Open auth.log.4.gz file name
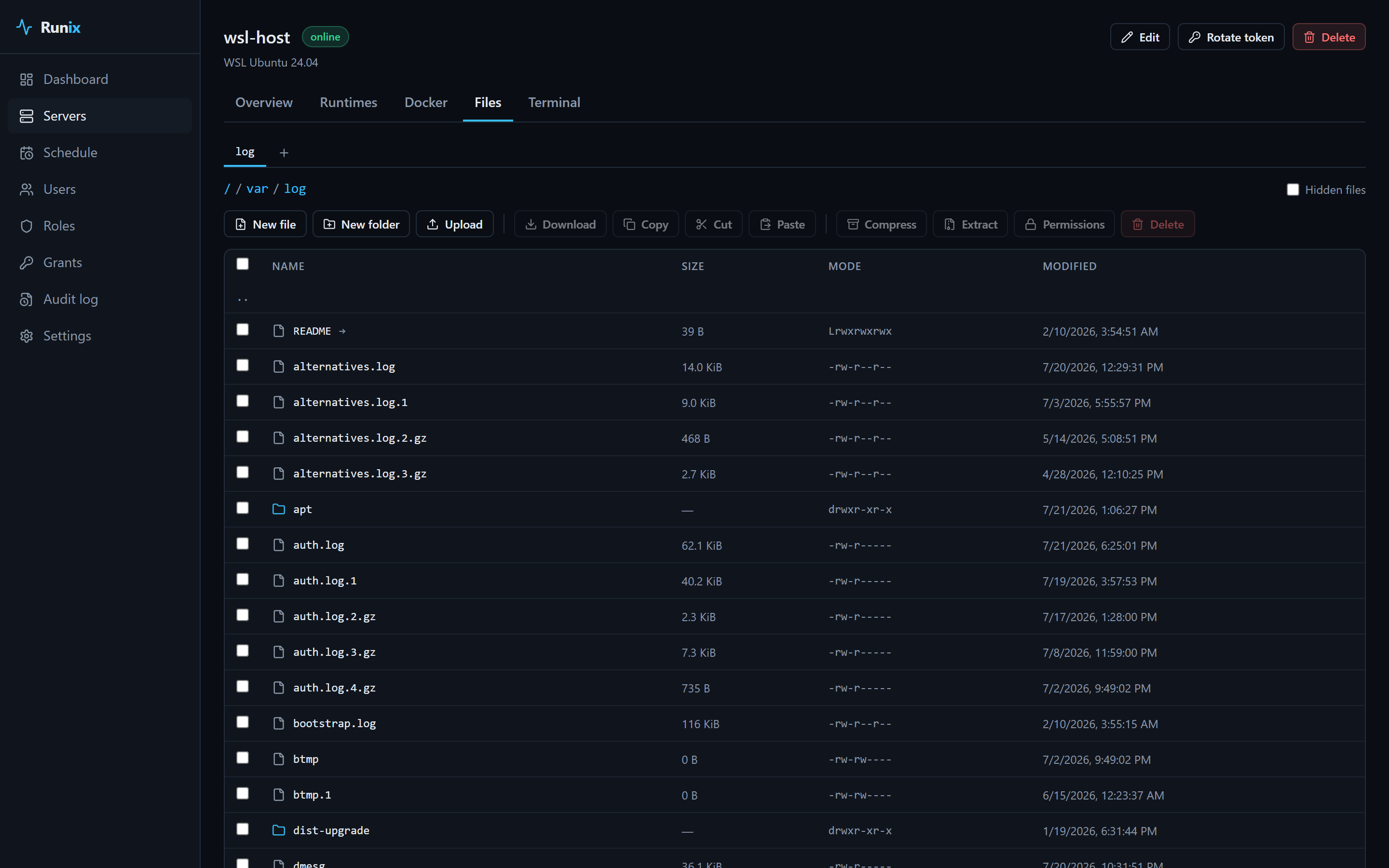This screenshot has width=1389, height=868. click(335, 688)
